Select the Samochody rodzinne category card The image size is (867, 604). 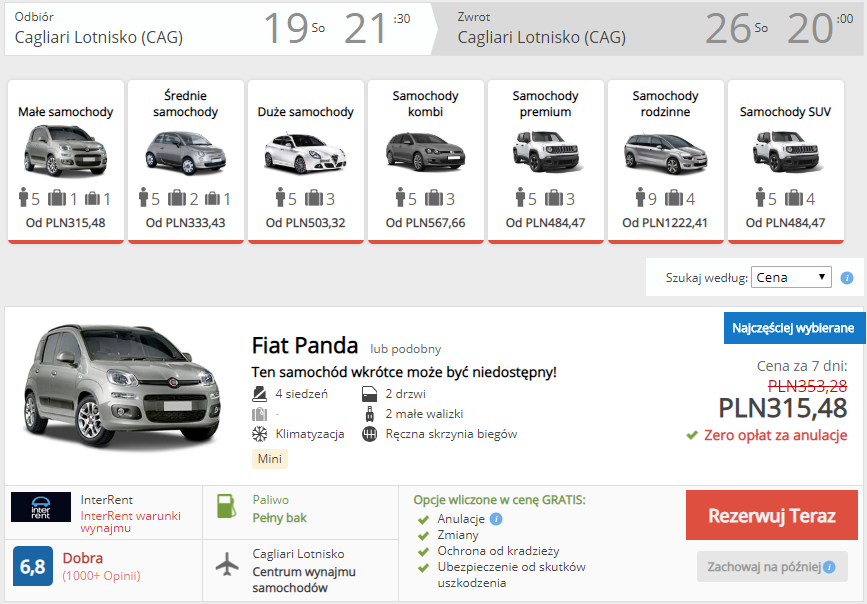(666, 162)
